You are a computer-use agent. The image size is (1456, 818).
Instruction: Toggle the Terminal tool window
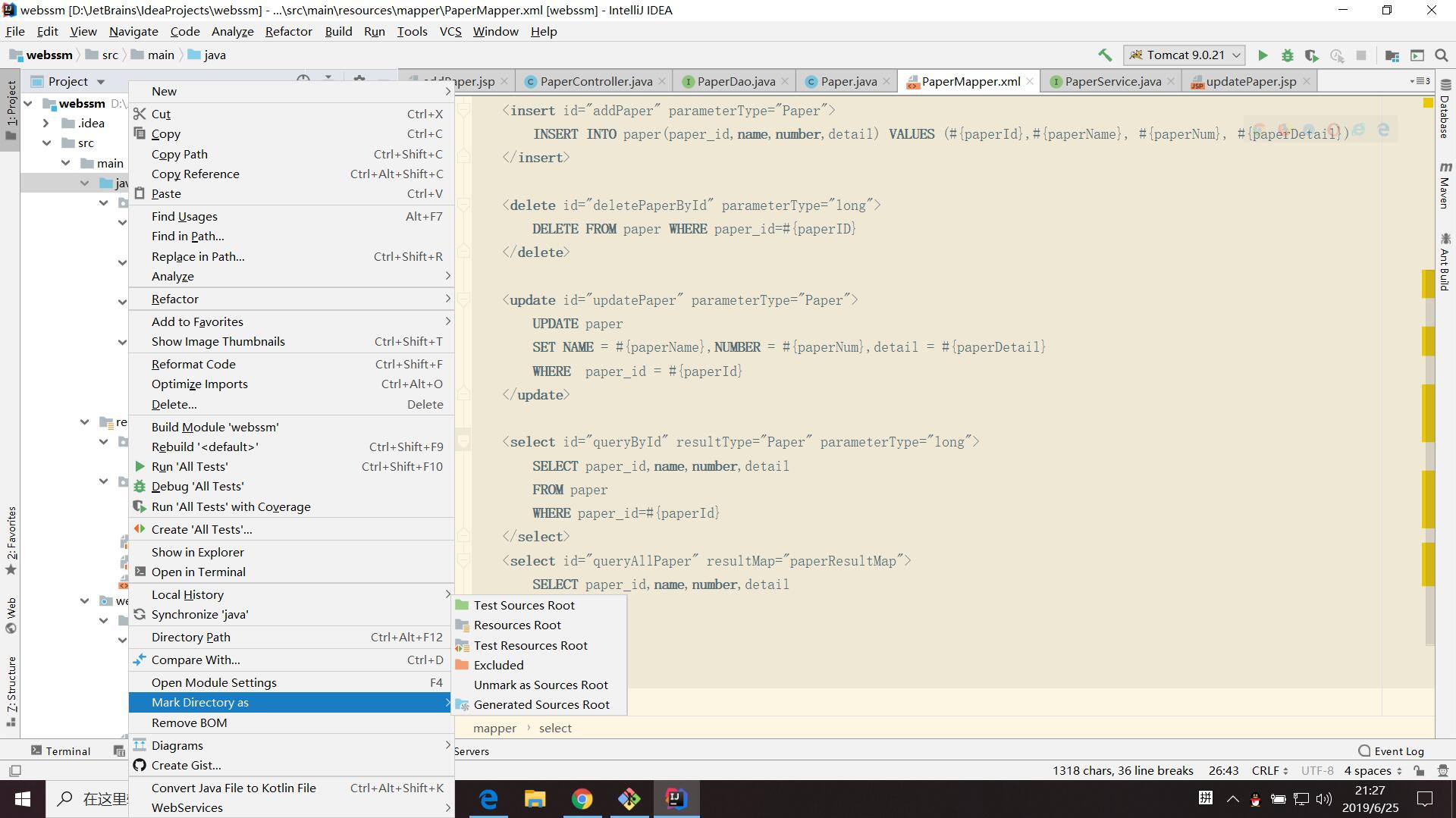tap(61, 751)
